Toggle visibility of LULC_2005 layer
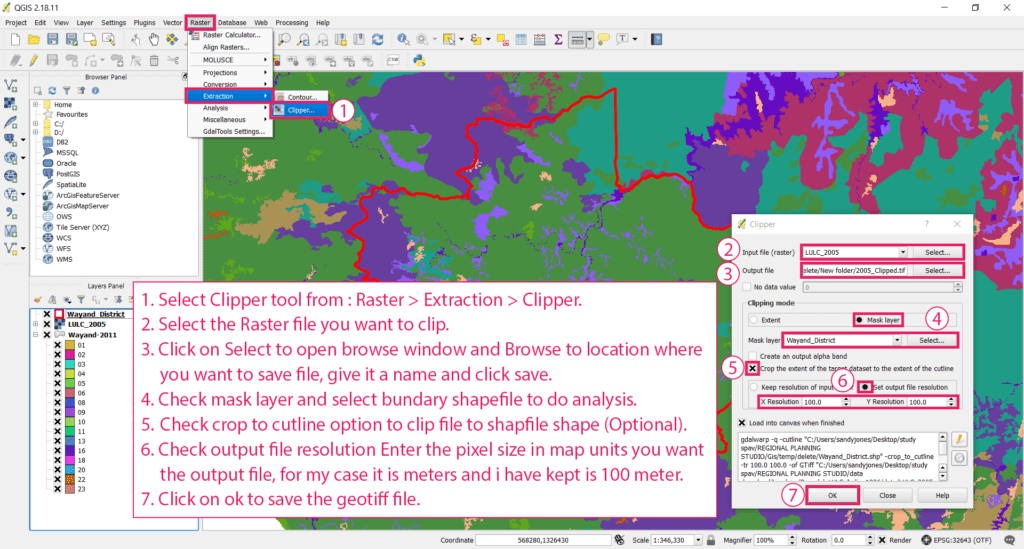Screen dimensions: 1024x549 47,324
